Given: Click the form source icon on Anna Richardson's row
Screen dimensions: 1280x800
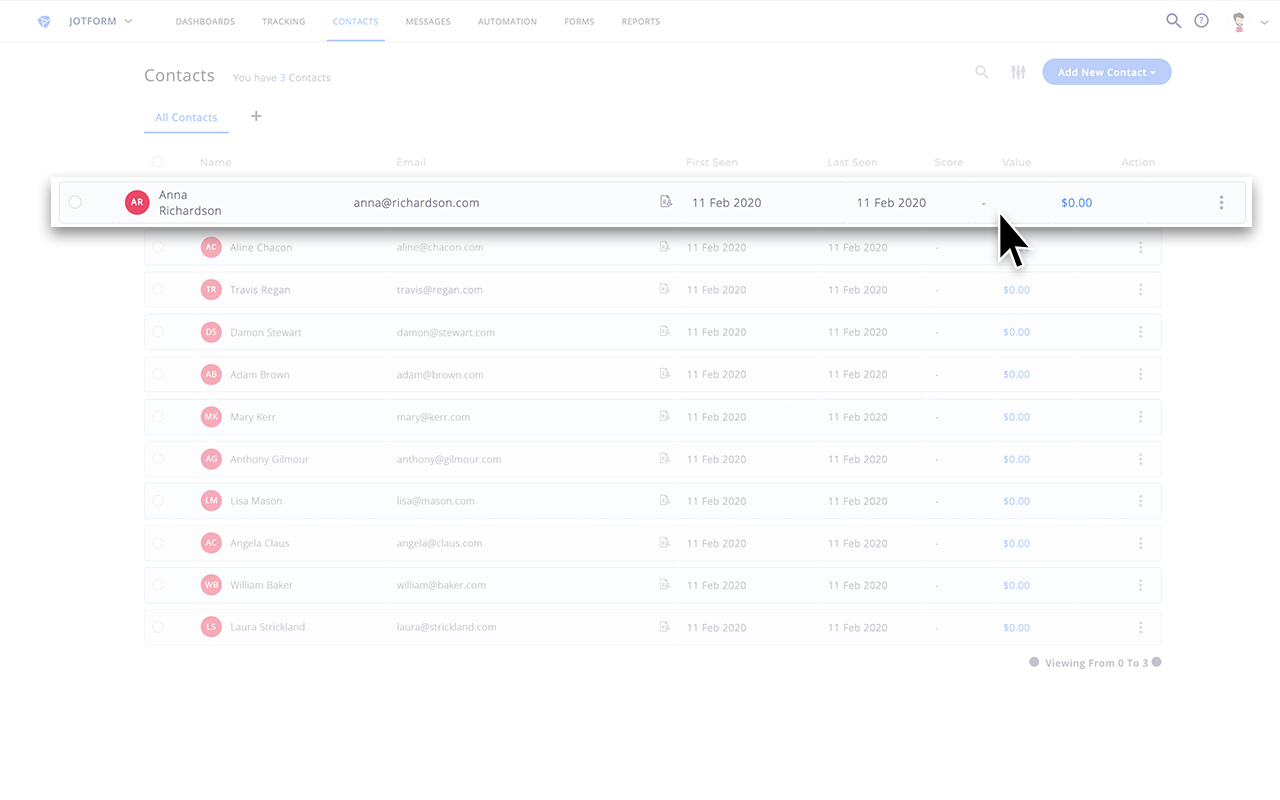Looking at the screenshot, I should click(x=666, y=201).
